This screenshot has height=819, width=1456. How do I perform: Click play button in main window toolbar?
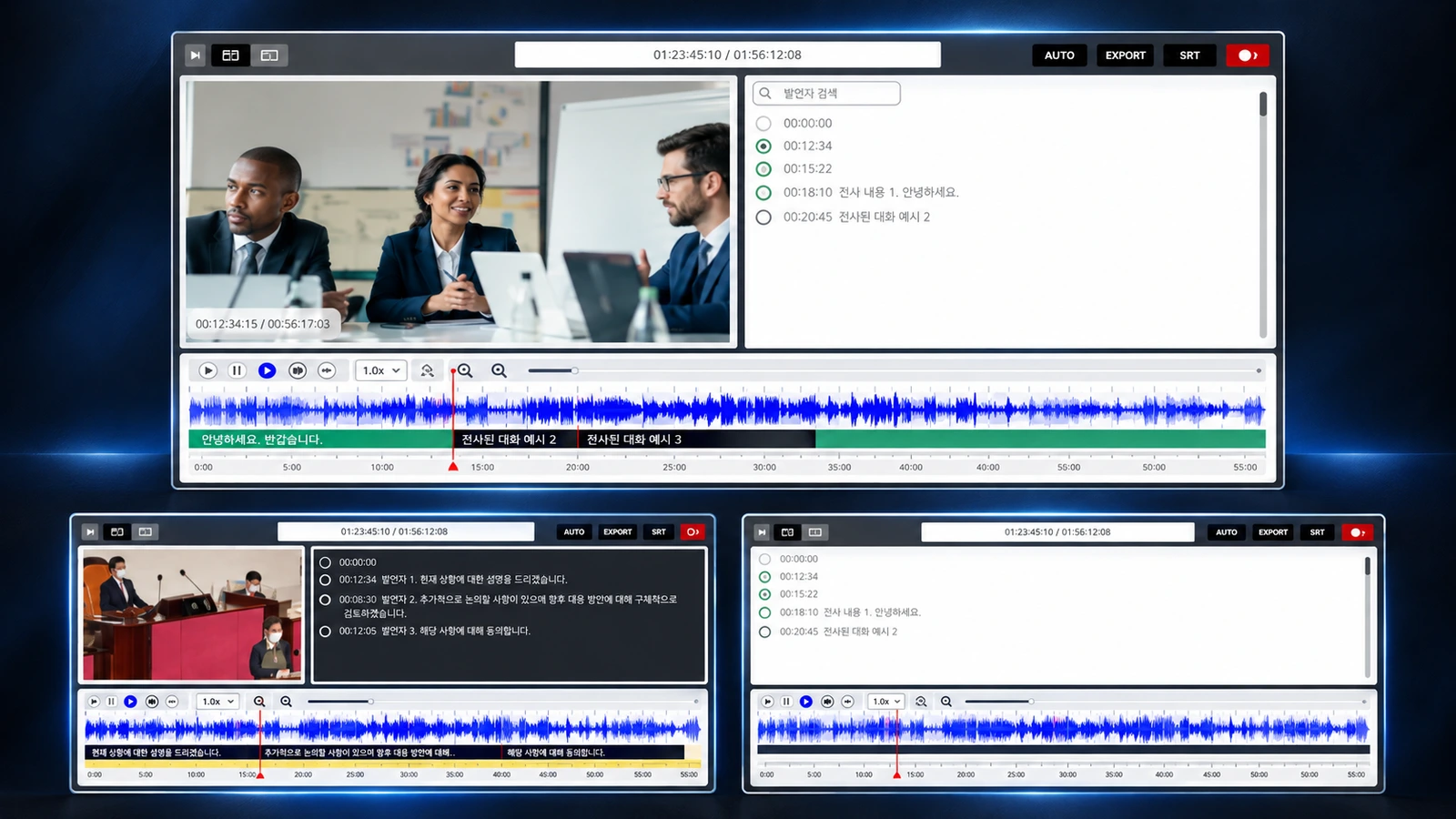point(208,370)
